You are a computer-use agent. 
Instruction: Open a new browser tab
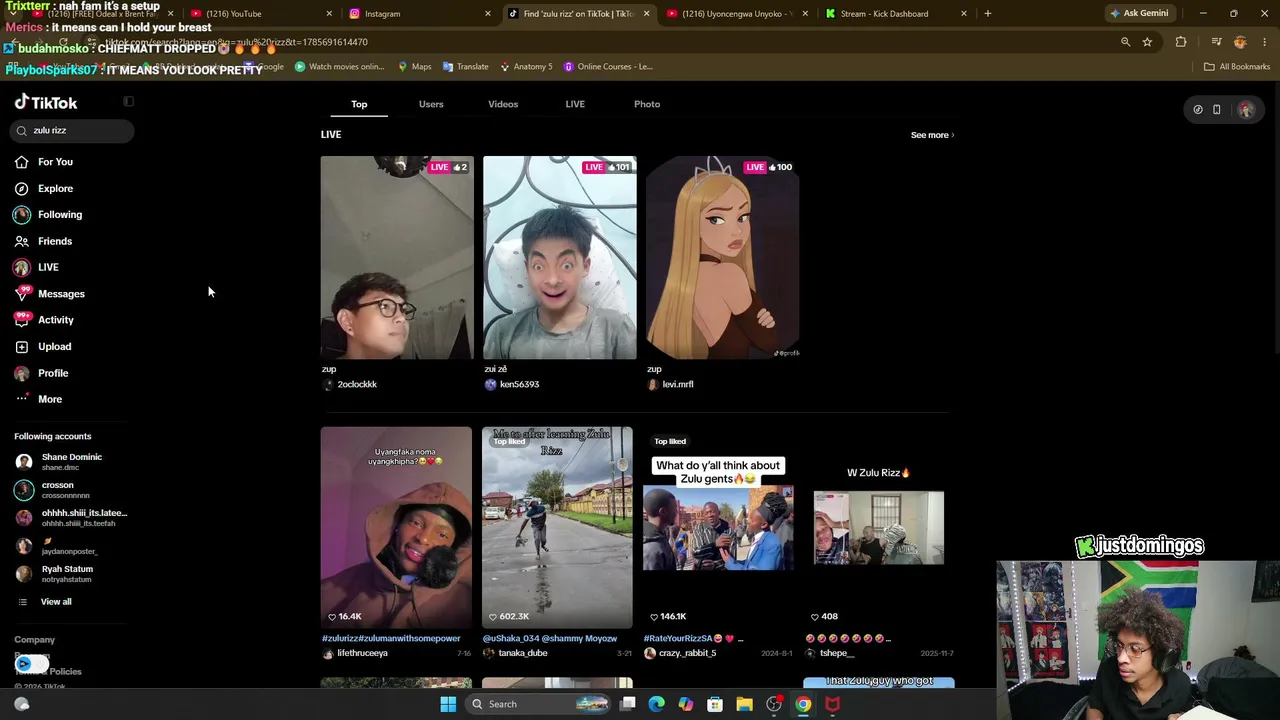(x=987, y=14)
